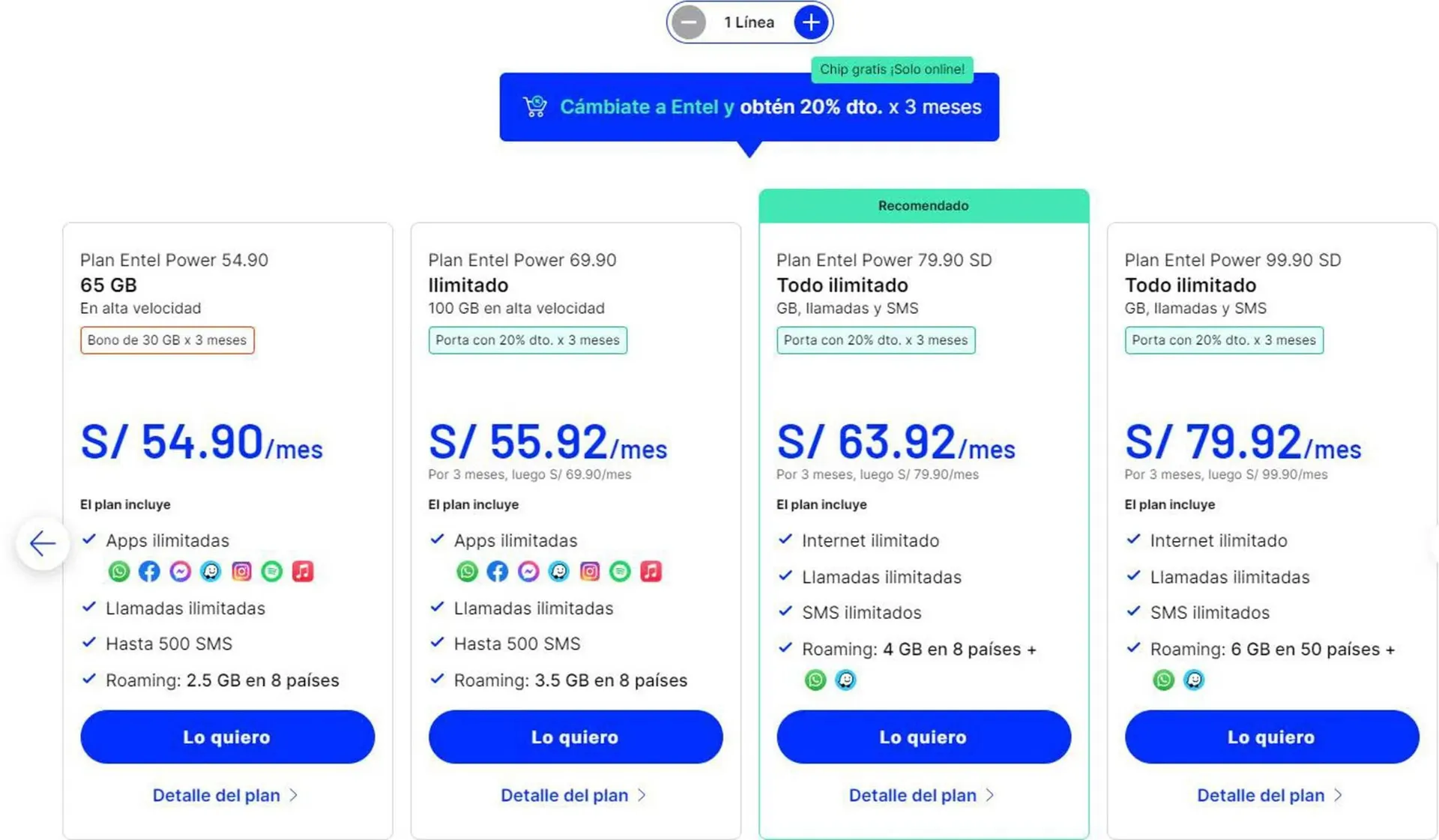
Task: Click WhatsApp icon in Power 54.90 plan
Action: [118, 572]
